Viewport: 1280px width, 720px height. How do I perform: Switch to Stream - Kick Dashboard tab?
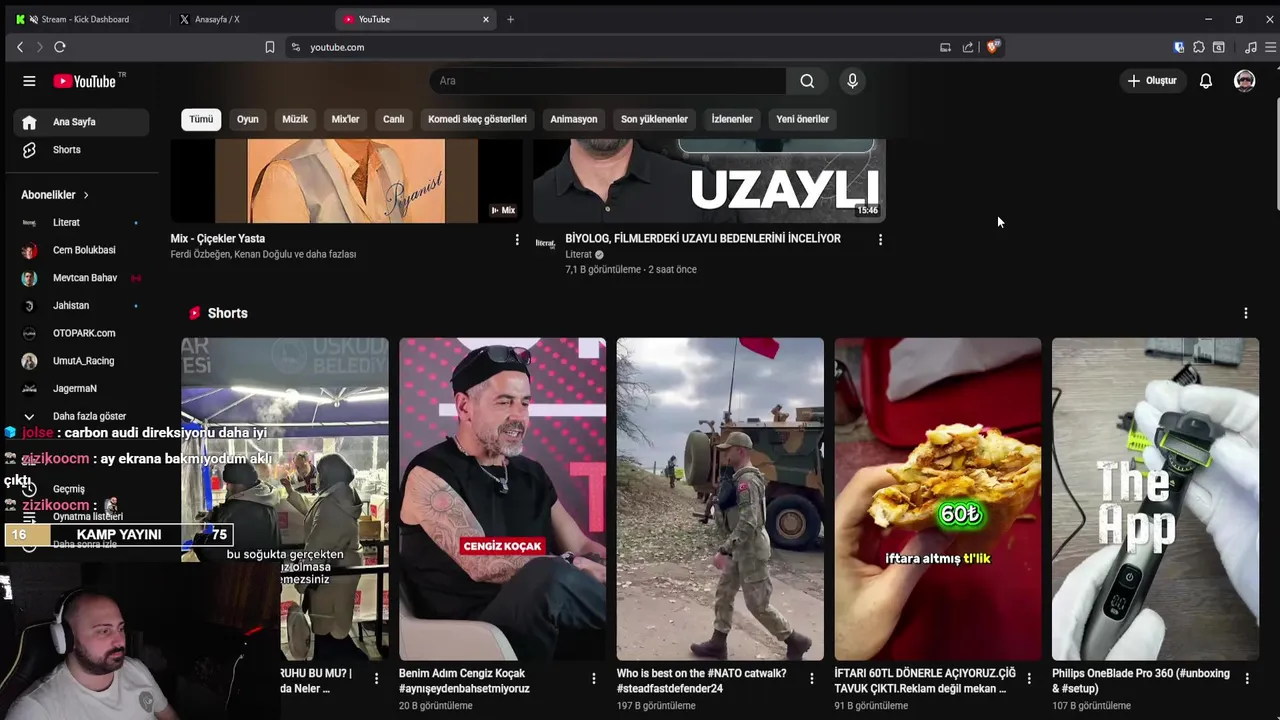[85, 19]
